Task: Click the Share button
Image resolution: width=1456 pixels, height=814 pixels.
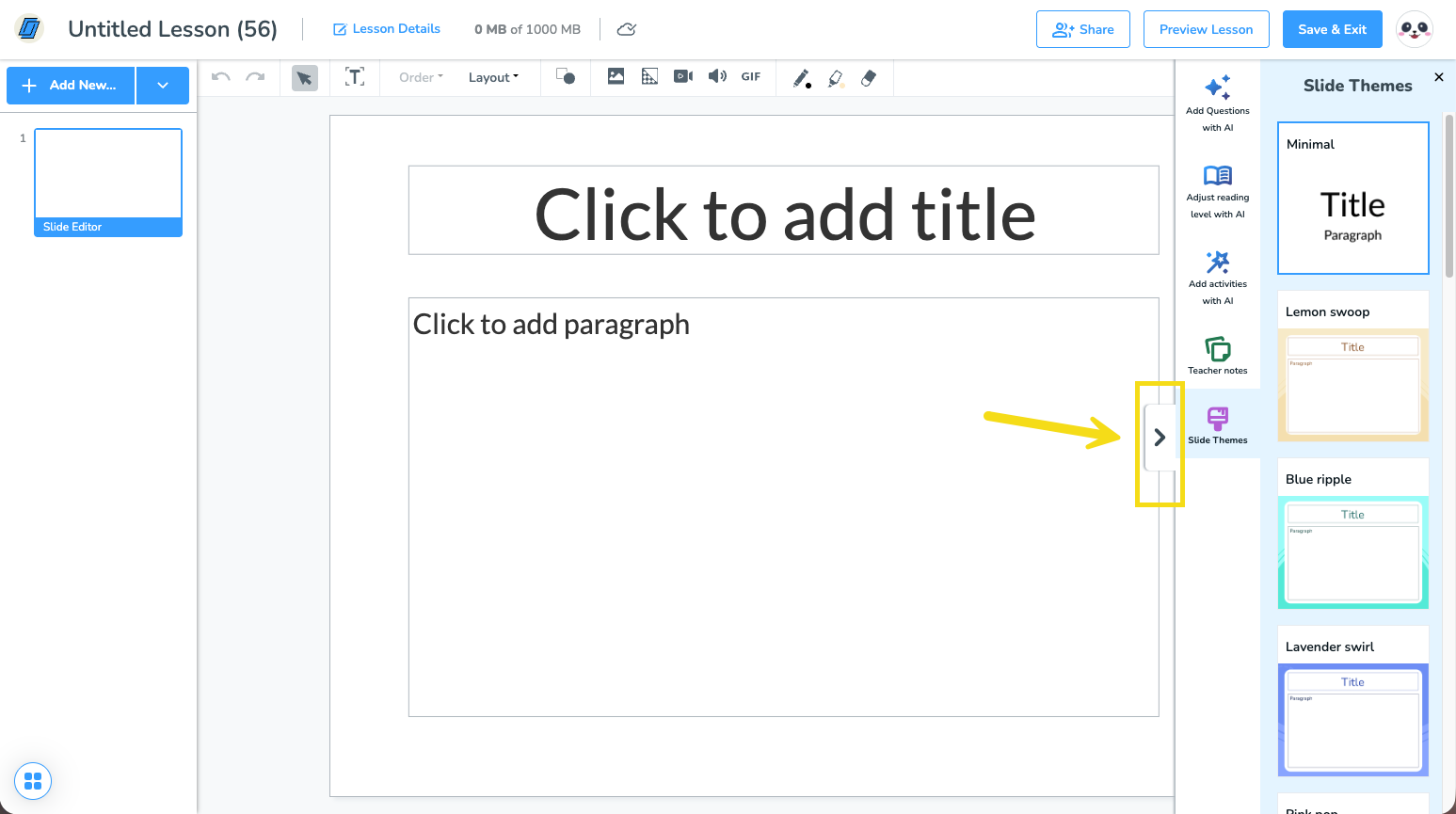Action: 1083,29
